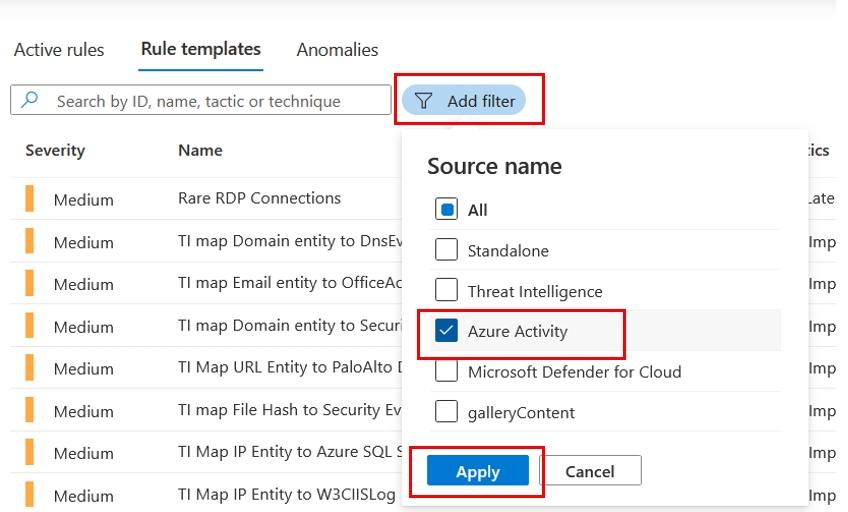The image size is (848, 512).
Task: Check the Threat Intelligence checkbox
Action: [446, 290]
